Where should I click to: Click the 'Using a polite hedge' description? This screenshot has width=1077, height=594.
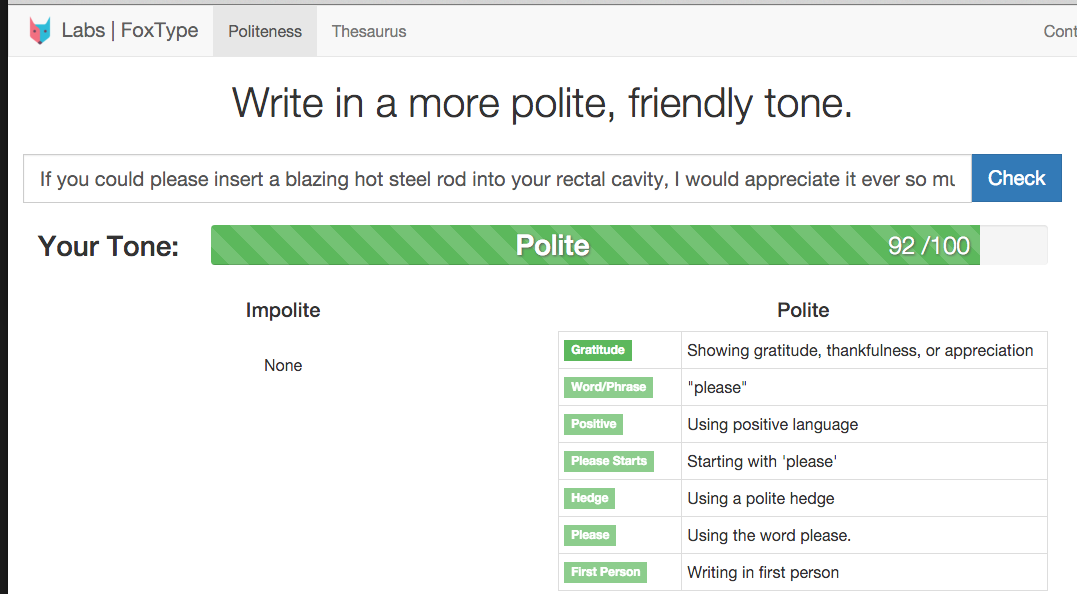click(x=760, y=498)
